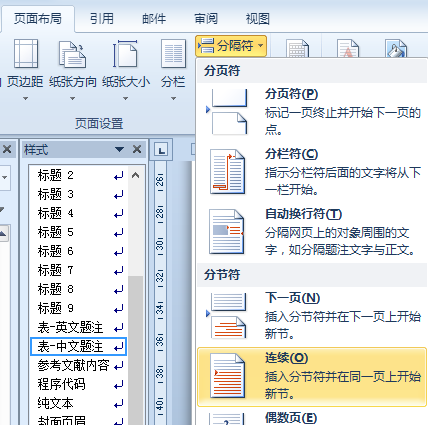This screenshot has width=428, height=425.
Task: Select the 标题 5 style
Action: [78, 232]
